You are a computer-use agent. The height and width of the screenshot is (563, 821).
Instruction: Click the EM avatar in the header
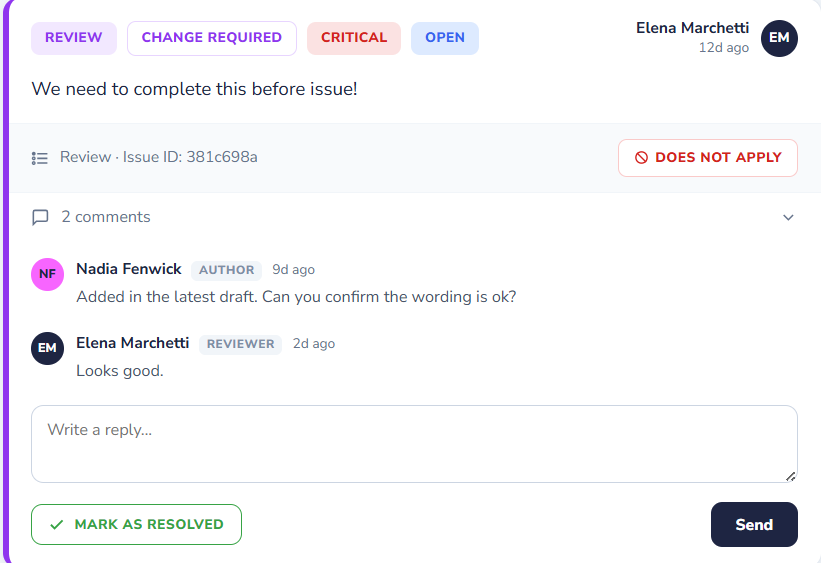779,38
